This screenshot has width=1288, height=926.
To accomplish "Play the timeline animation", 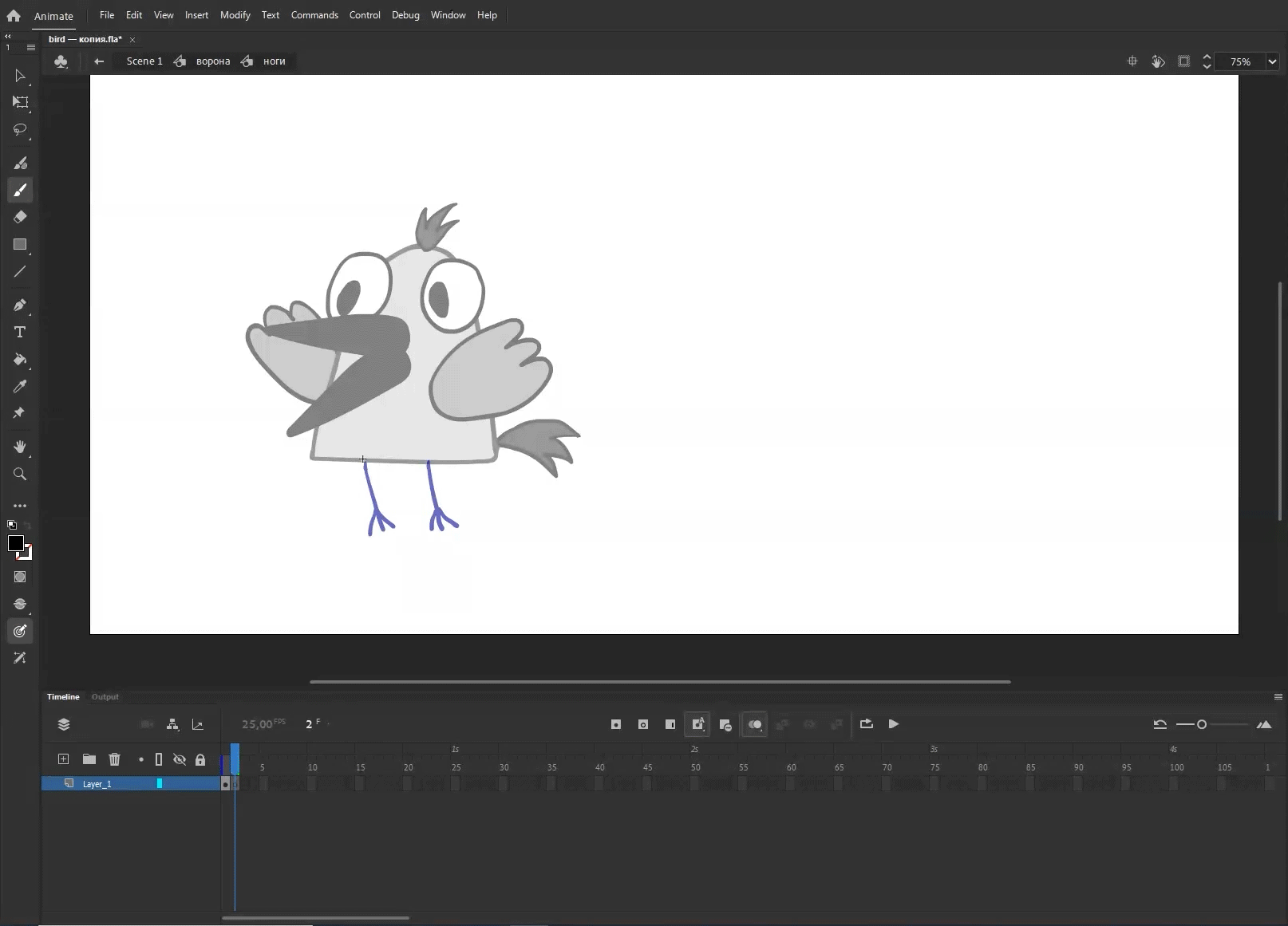I will coord(894,724).
